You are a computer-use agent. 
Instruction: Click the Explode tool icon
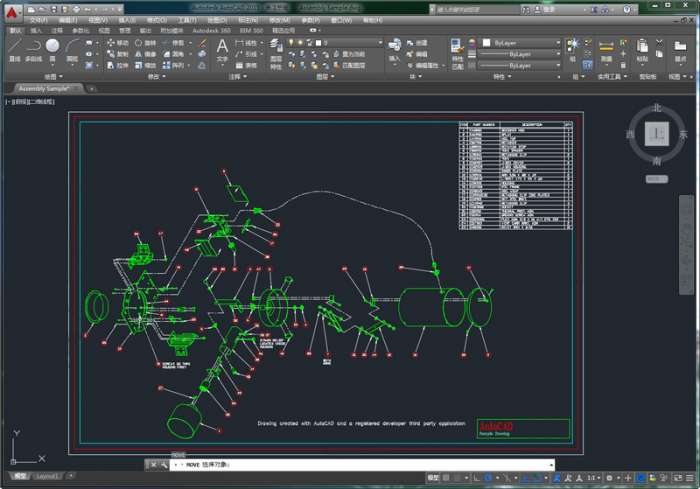(202, 54)
